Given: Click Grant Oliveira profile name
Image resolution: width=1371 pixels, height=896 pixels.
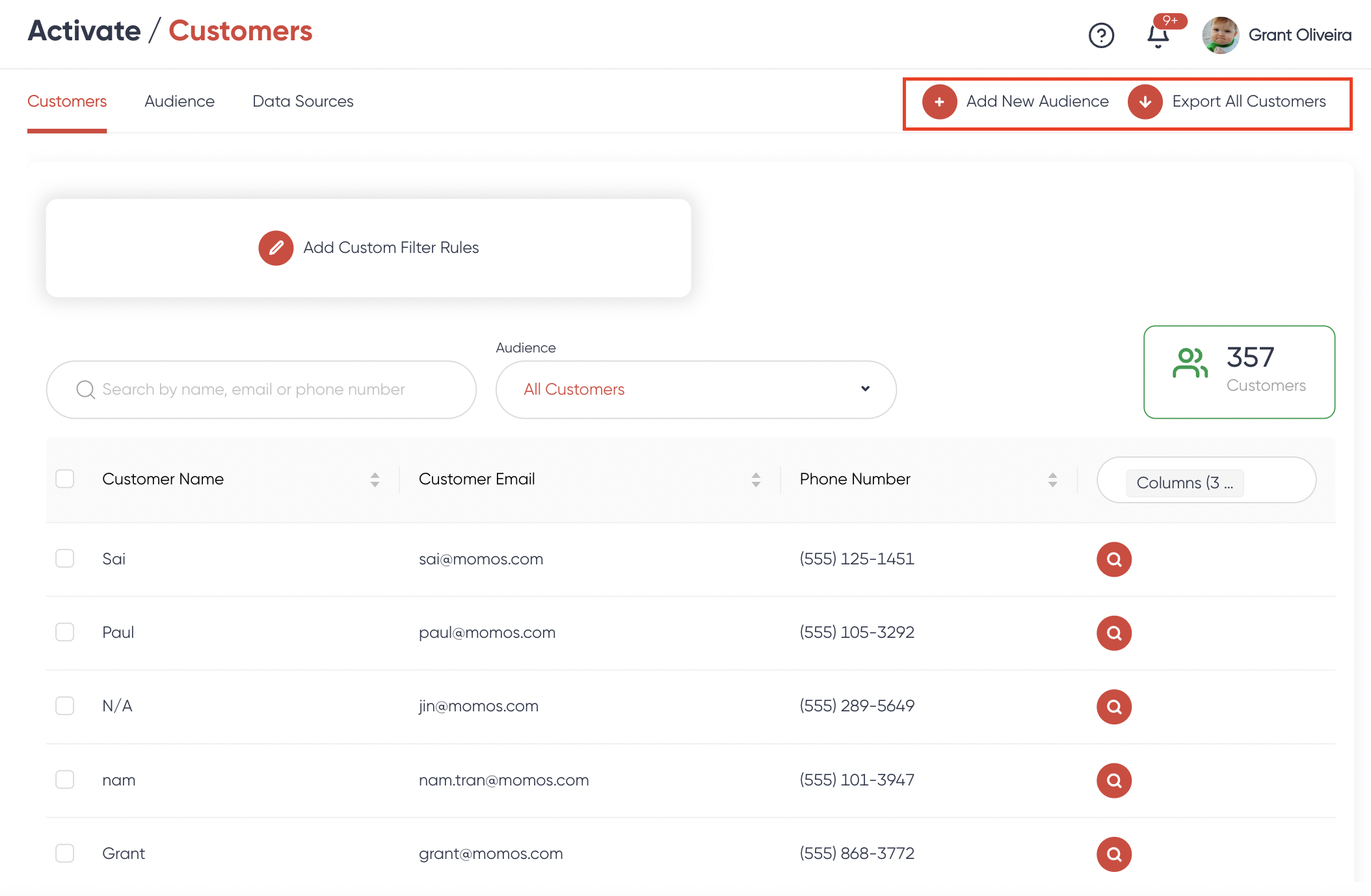Looking at the screenshot, I should [1299, 35].
